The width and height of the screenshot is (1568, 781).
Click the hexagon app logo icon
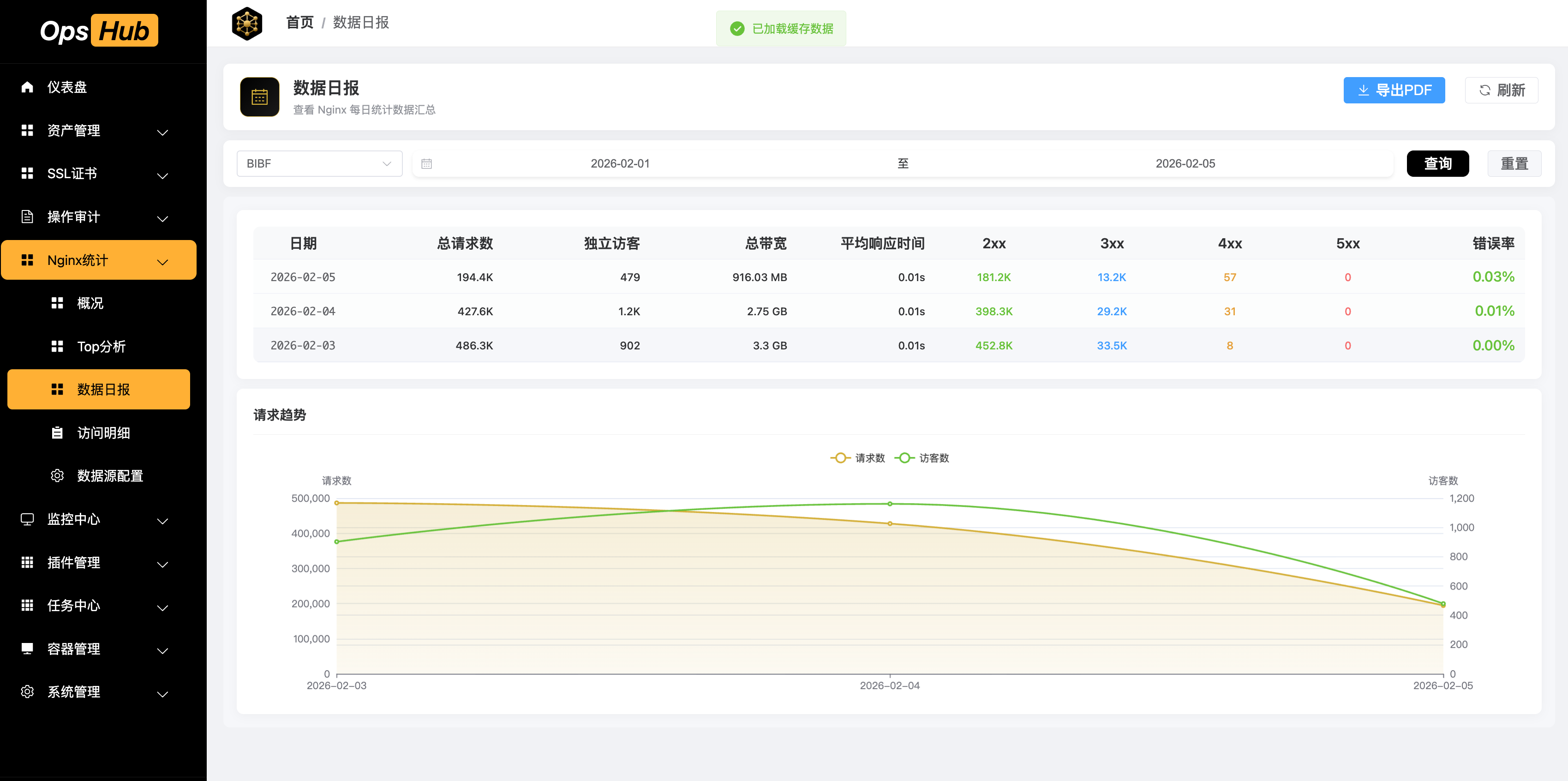[x=247, y=23]
